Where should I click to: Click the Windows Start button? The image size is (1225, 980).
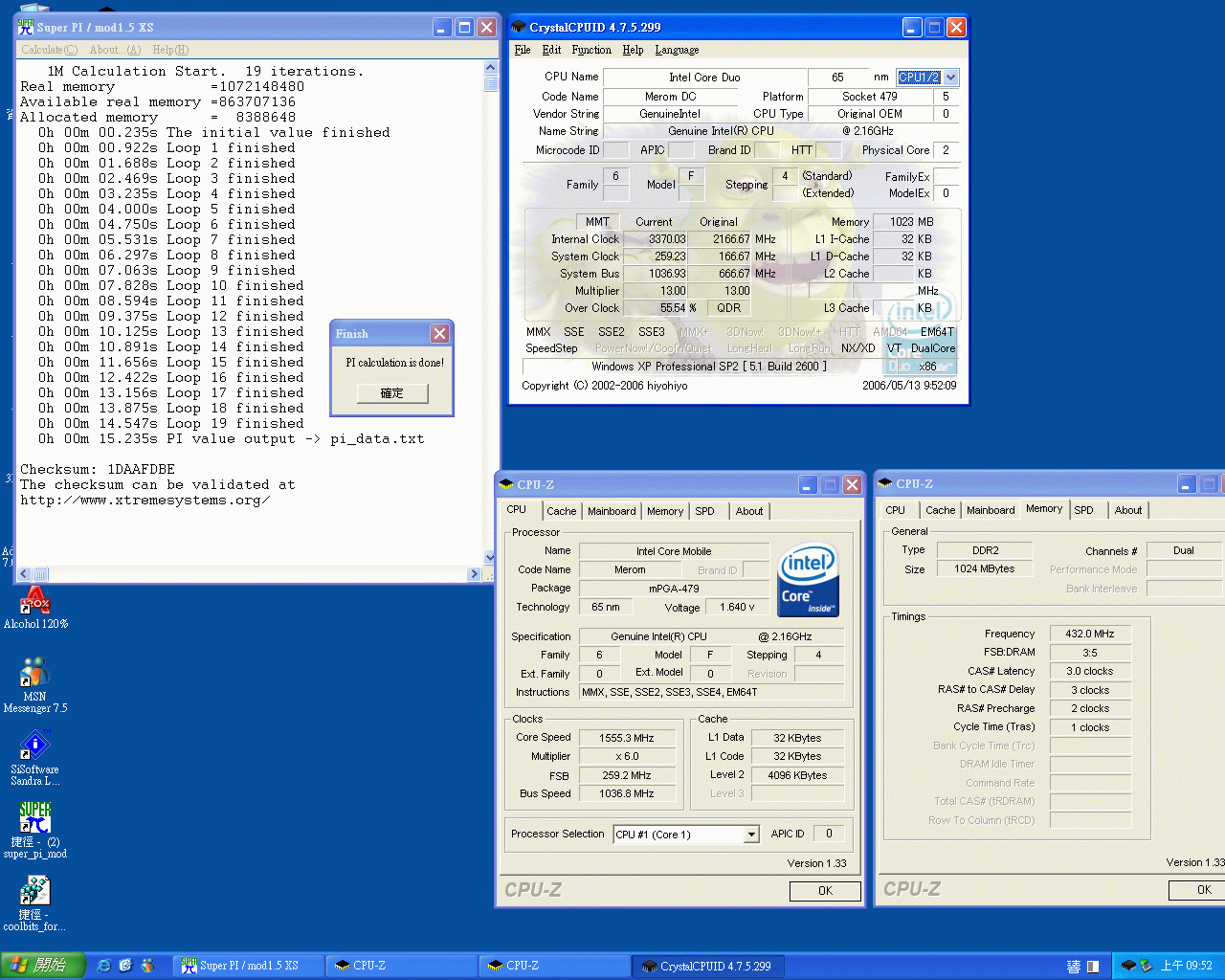[x=42, y=966]
